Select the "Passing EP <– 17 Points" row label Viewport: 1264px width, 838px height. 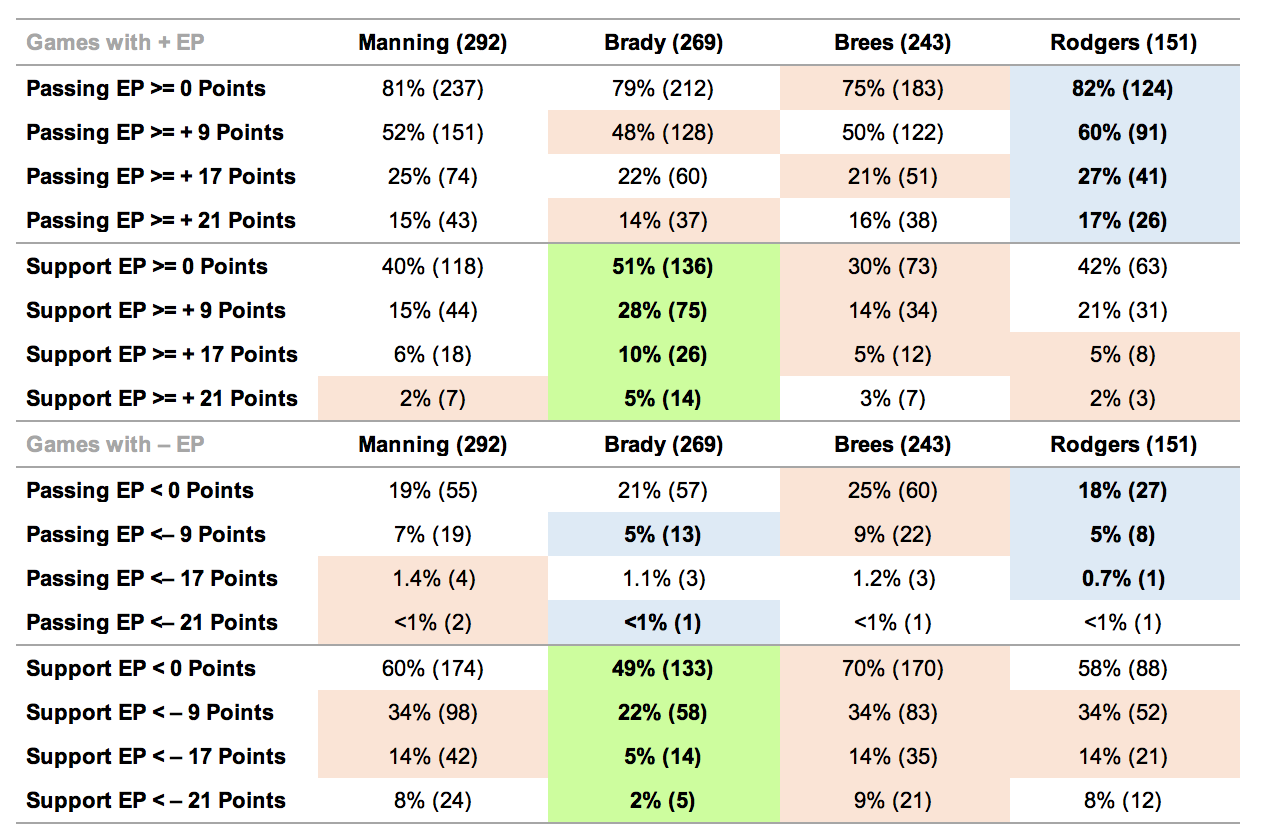[152, 579]
